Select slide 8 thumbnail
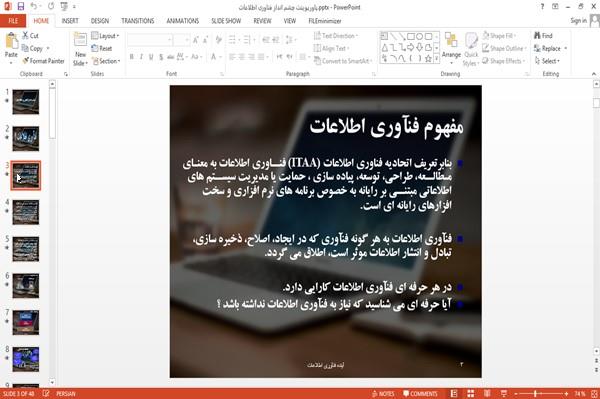The image size is (600, 399). point(26,359)
